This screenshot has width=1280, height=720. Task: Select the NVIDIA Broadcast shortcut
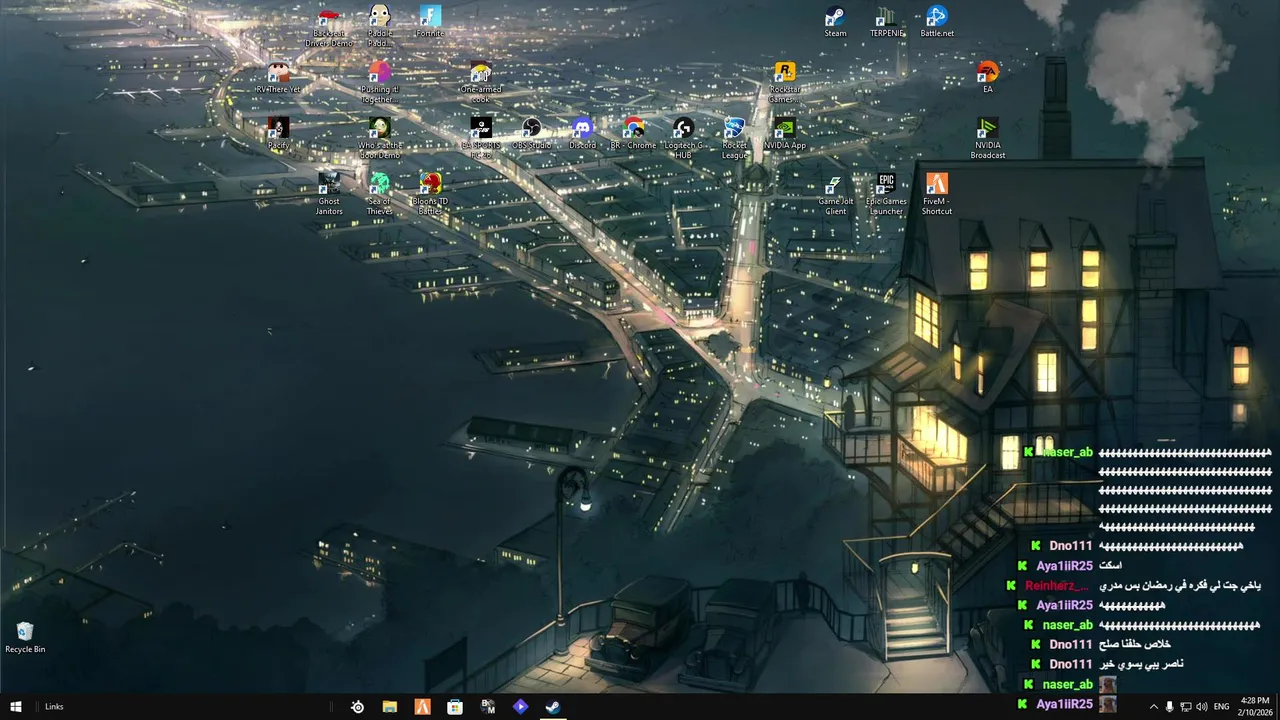pyautogui.click(x=988, y=139)
